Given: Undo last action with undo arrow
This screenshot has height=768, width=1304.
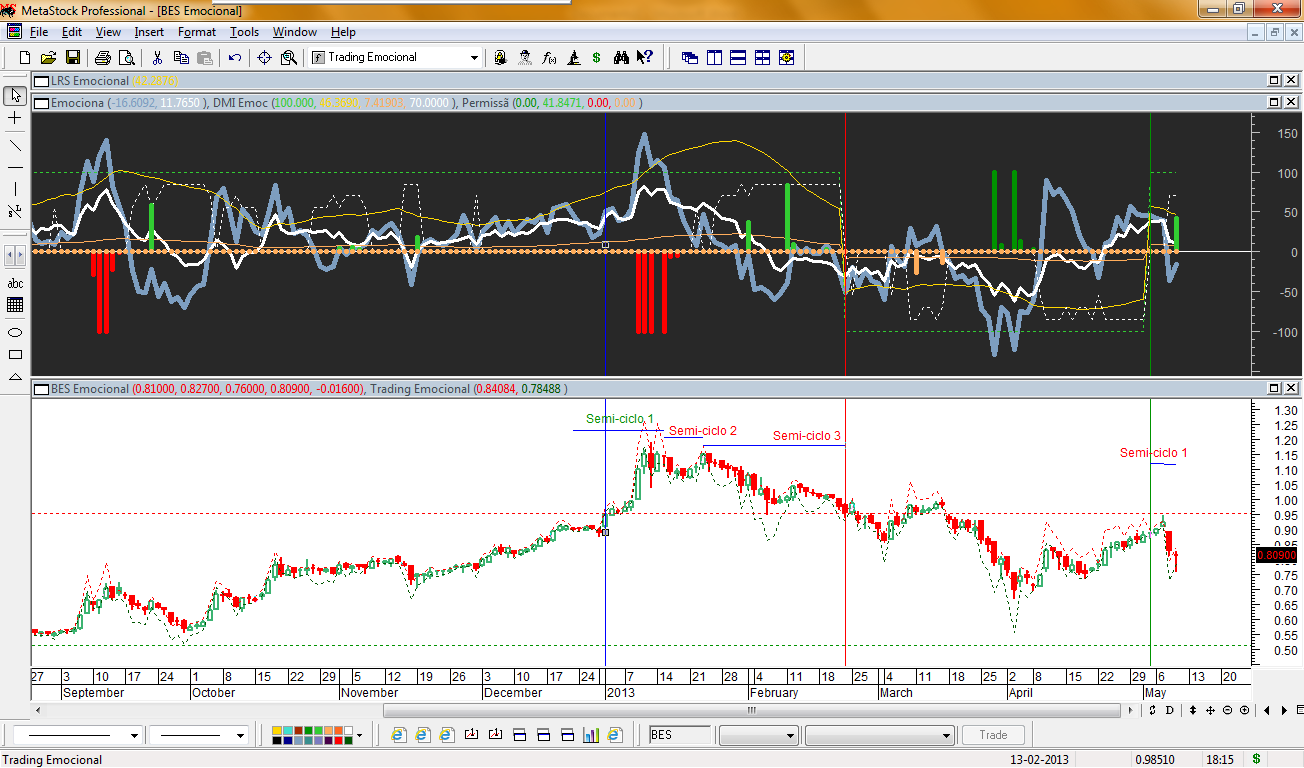Looking at the screenshot, I should point(235,58).
